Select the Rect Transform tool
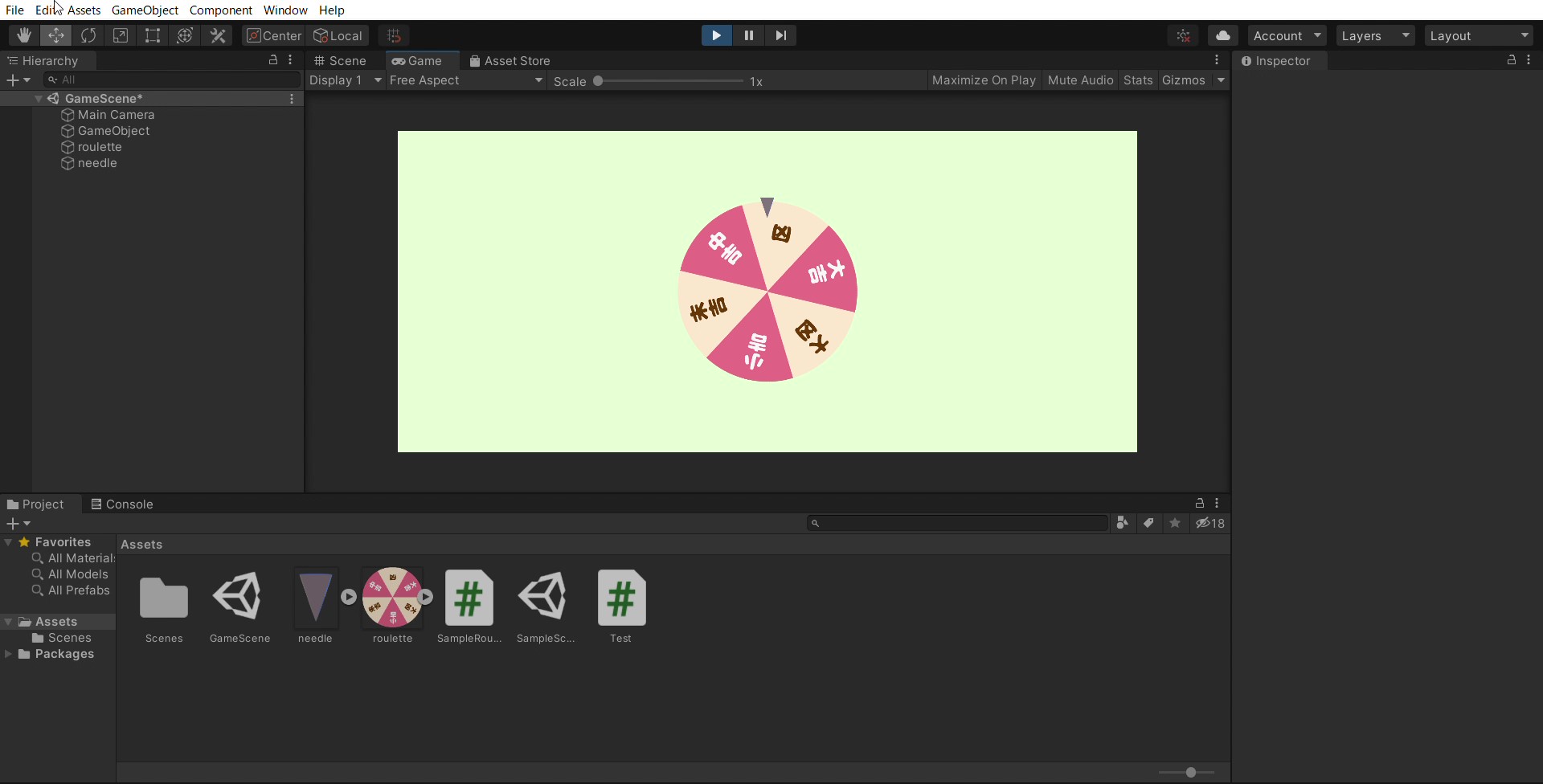This screenshot has height=784, width=1543. [153, 35]
